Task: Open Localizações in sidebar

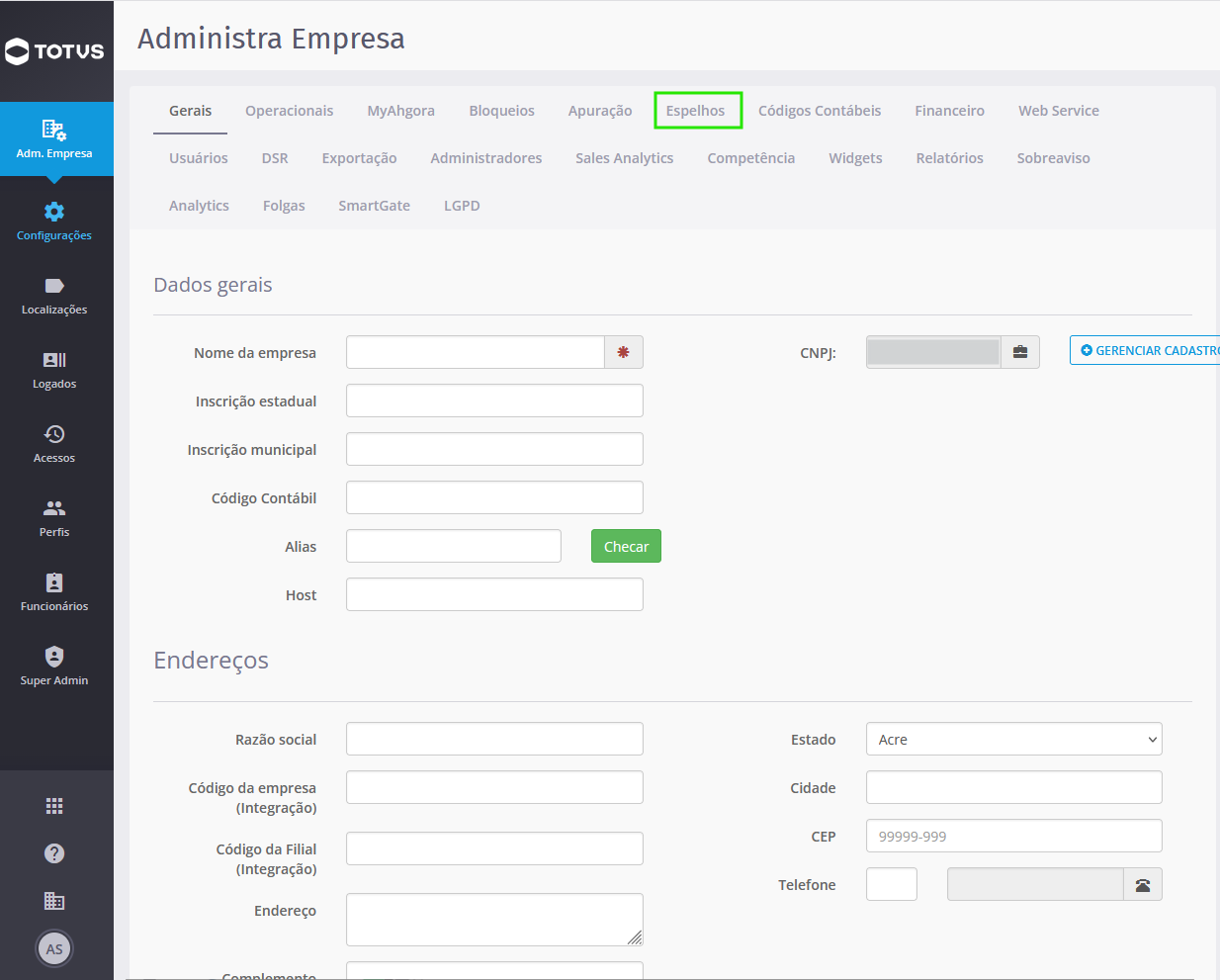Action: (54, 297)
